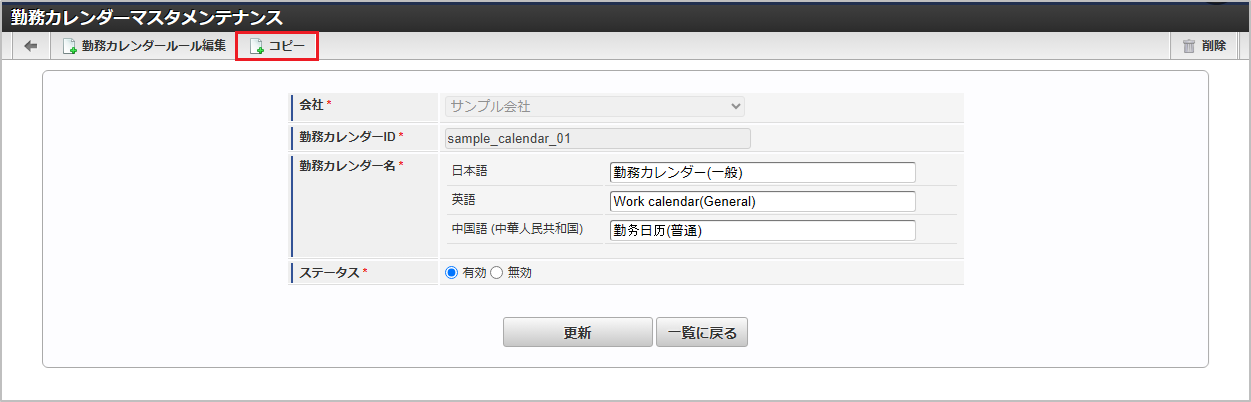Click the 勤務カレンダー名 field label

(347, 165)
